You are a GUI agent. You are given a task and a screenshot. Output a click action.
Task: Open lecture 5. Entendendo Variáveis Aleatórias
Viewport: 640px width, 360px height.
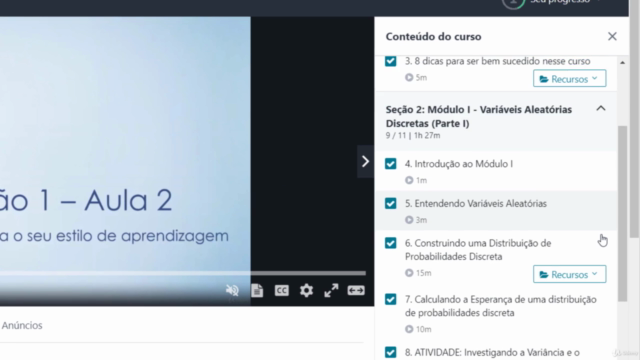click(x=476, y=203)
